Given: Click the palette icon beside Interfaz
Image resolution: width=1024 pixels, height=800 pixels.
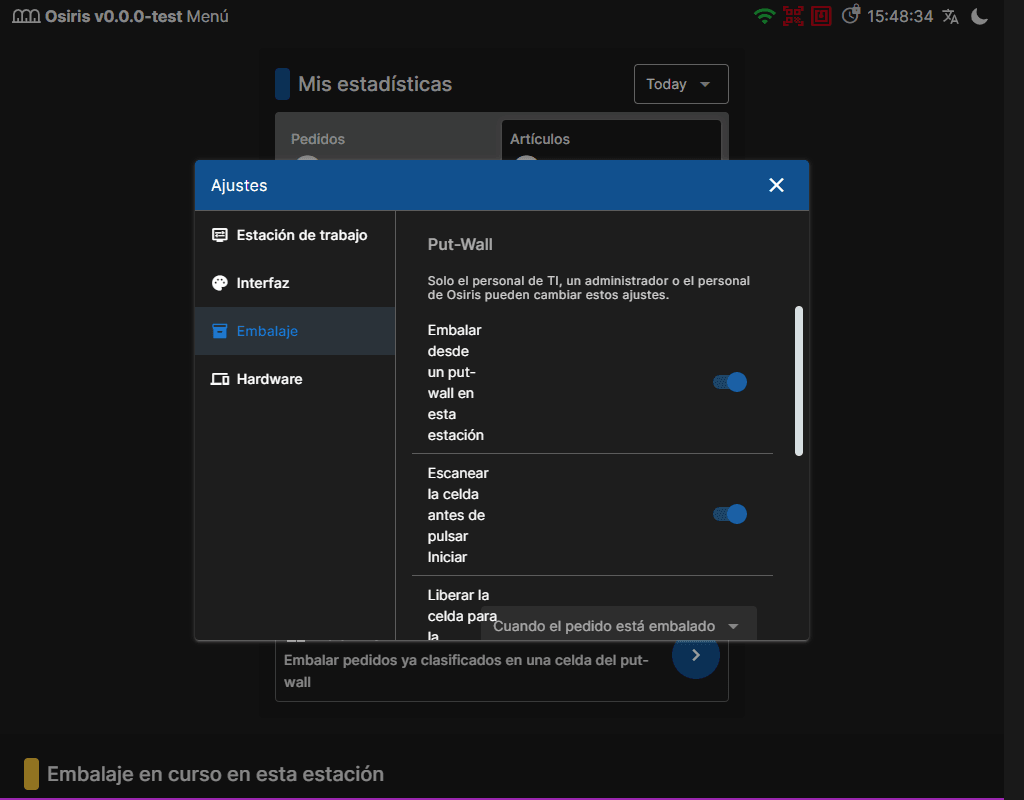Looking at the screenshot, I should [x=219, y=283].
